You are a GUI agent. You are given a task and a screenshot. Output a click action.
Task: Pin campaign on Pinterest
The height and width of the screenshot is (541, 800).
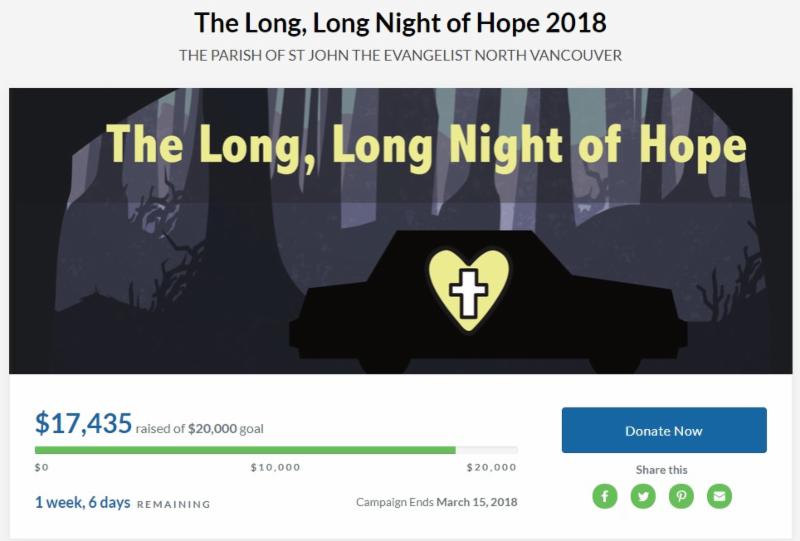682,496
